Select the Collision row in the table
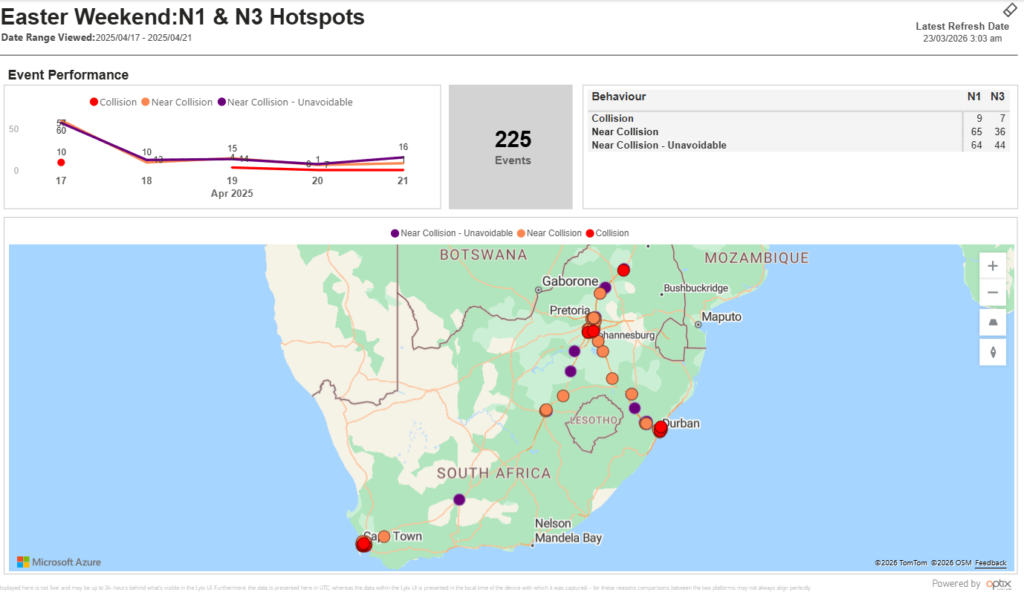The width and height of the screenshot is (1024, 595). click(x=612, y=118)
